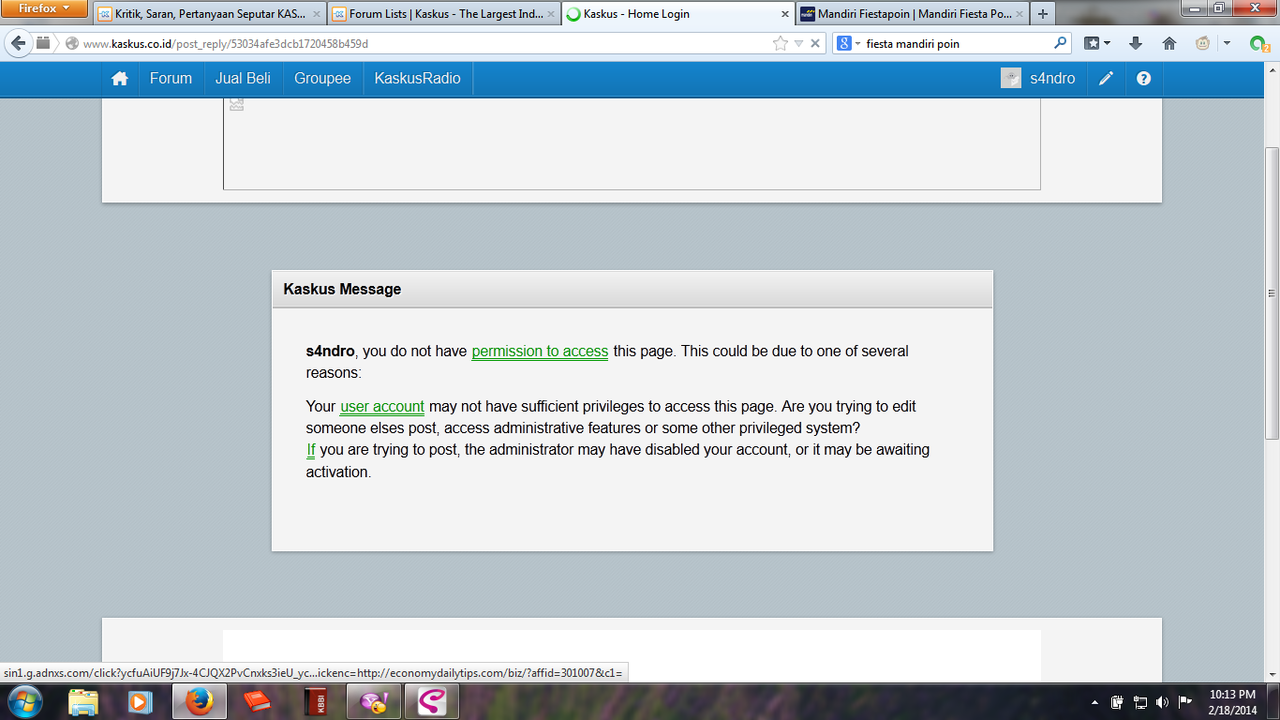Open the Yahoo Messenger taskbar icon
This screenshot has width=1280, height=720.
tap(373, 702)
